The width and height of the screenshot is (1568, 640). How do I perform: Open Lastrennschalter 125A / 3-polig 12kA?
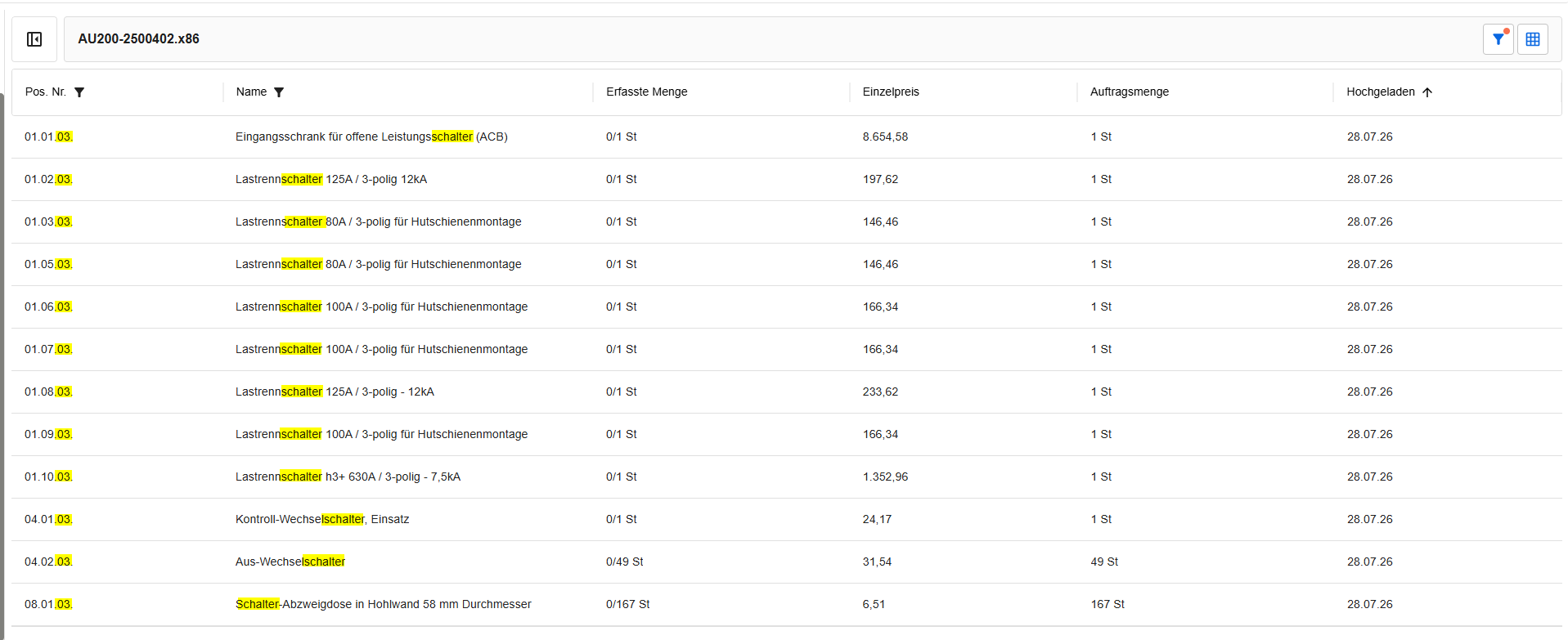(331, 179)
